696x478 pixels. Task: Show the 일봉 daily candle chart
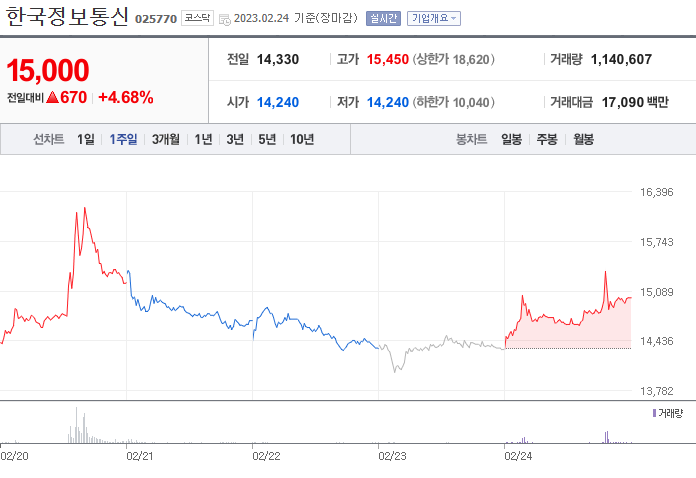(x=512, y=139)
